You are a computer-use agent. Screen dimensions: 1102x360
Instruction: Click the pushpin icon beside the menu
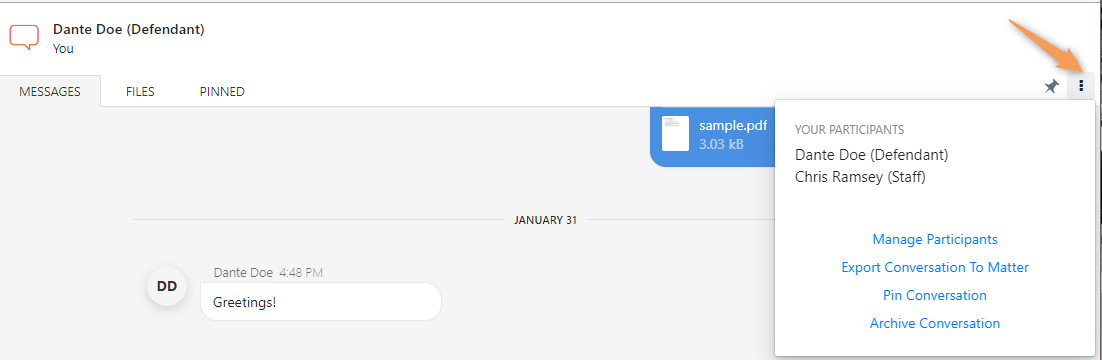(x=1051, y=86)
